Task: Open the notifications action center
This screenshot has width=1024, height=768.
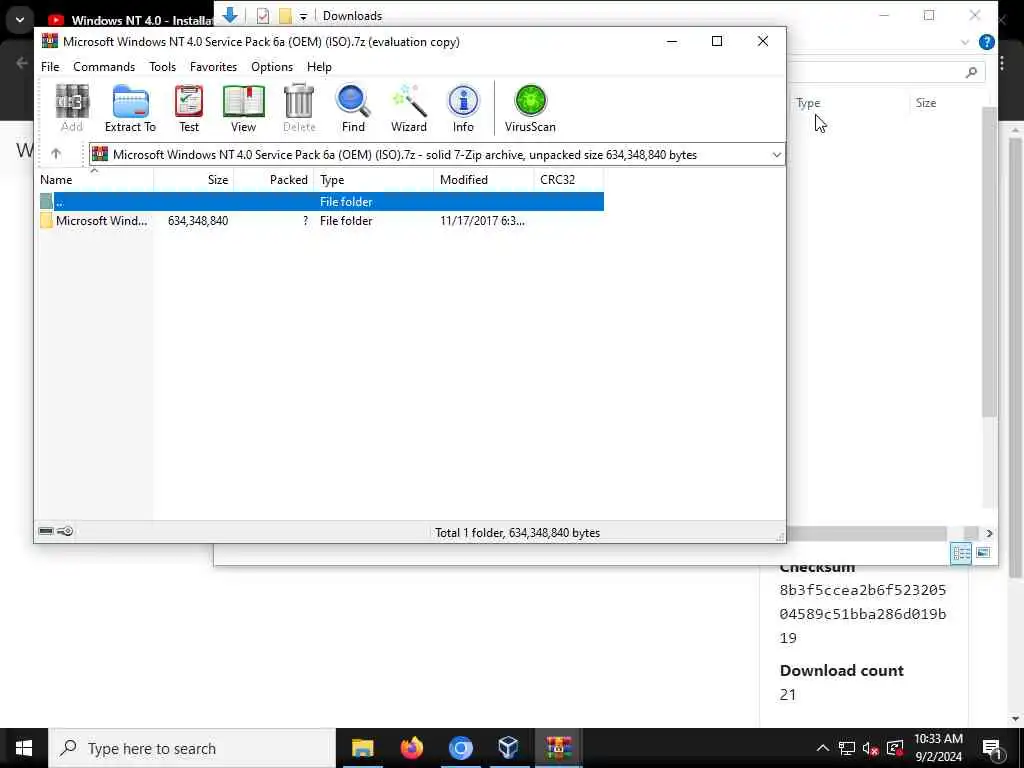Action: tap(991, 748)
